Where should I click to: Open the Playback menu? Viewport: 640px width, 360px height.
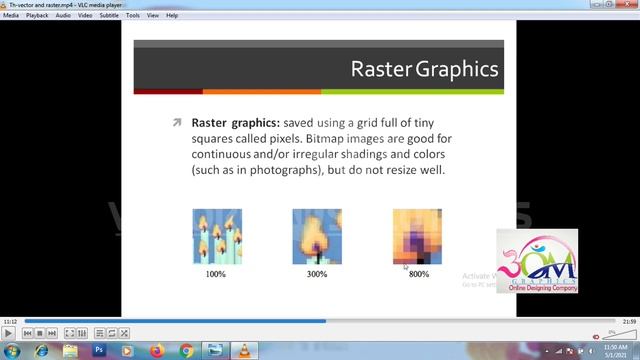[x=37, y=16]
